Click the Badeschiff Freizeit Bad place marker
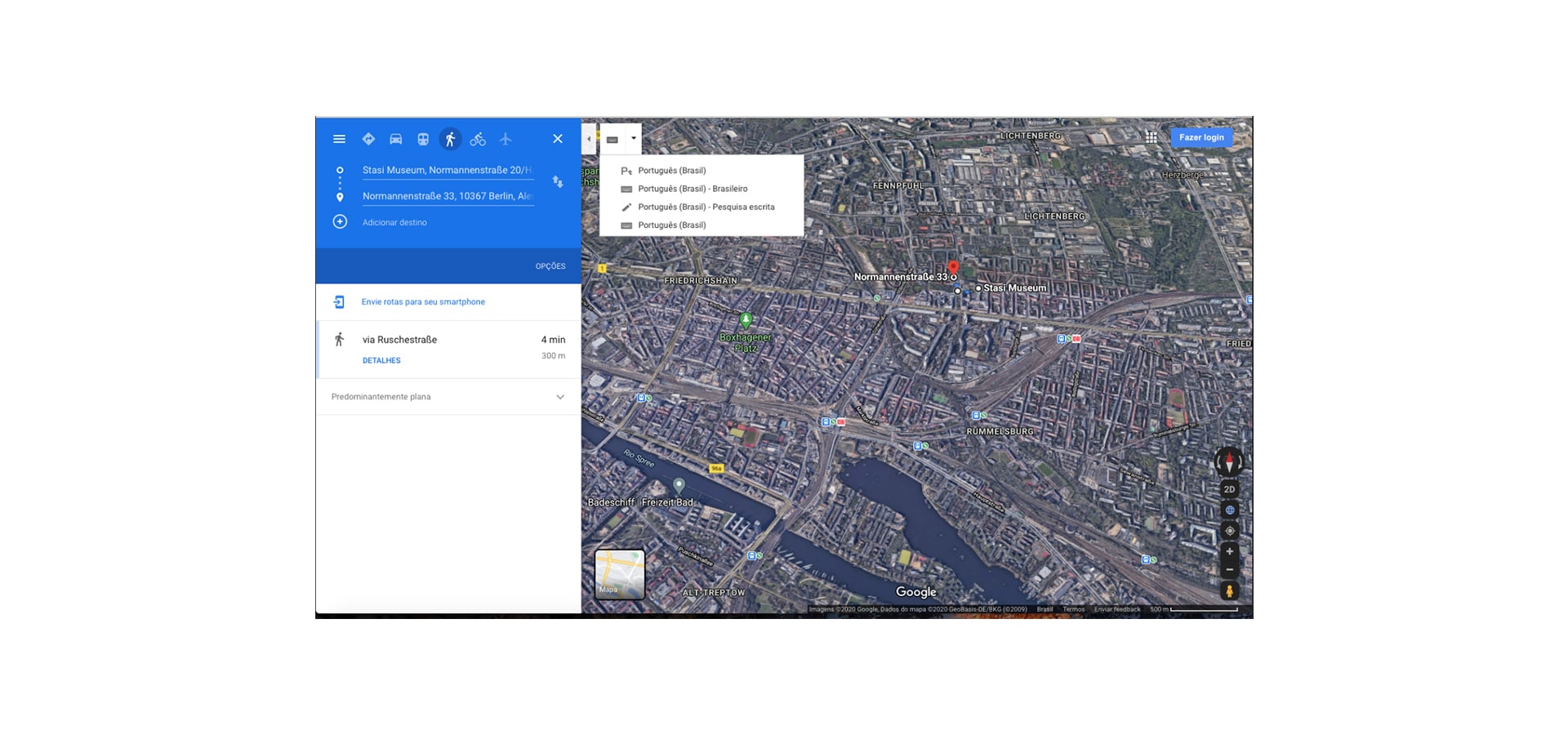Screen dimensions: 1568x735 (679, 486)
